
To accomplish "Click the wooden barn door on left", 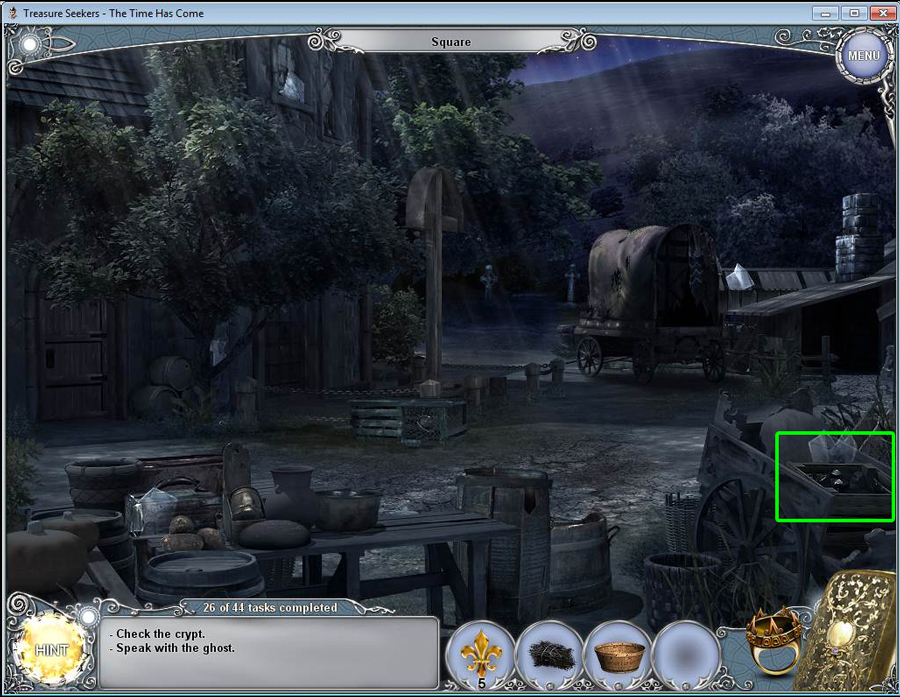I will 77,355.
